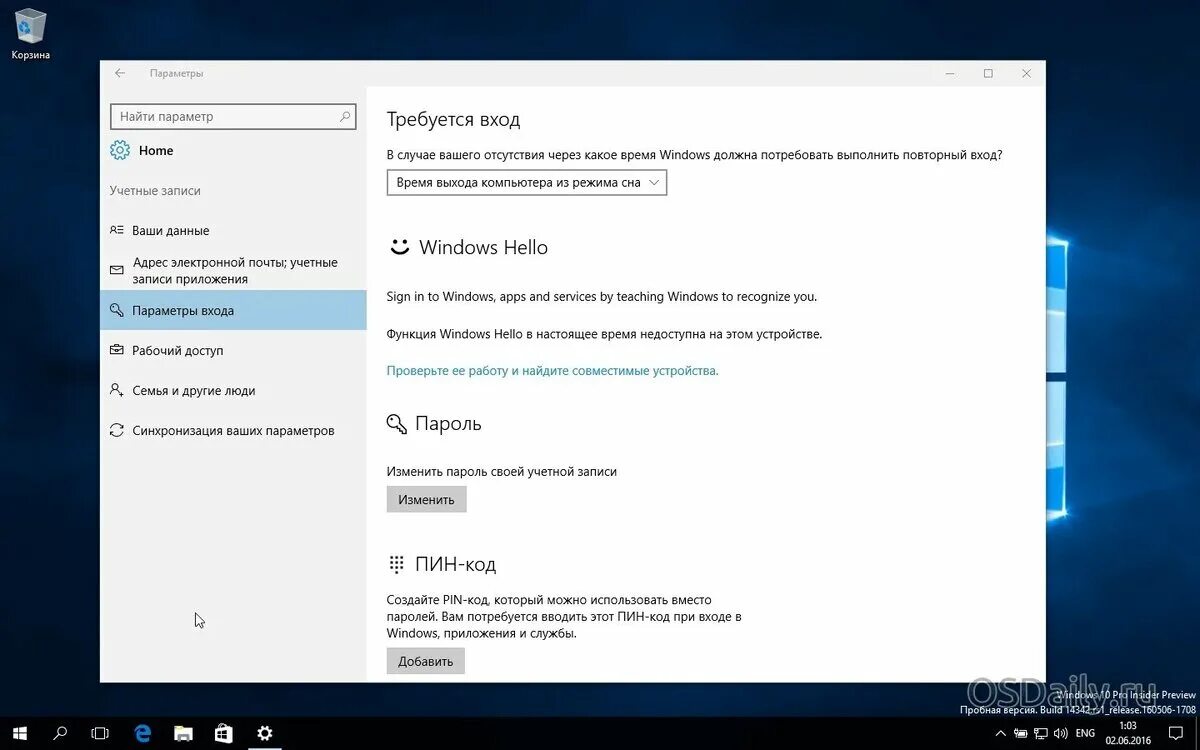Screen dimensions: 1200x750
Task: Click the Требуется вход heading
Action: click(x=454, y=120)
